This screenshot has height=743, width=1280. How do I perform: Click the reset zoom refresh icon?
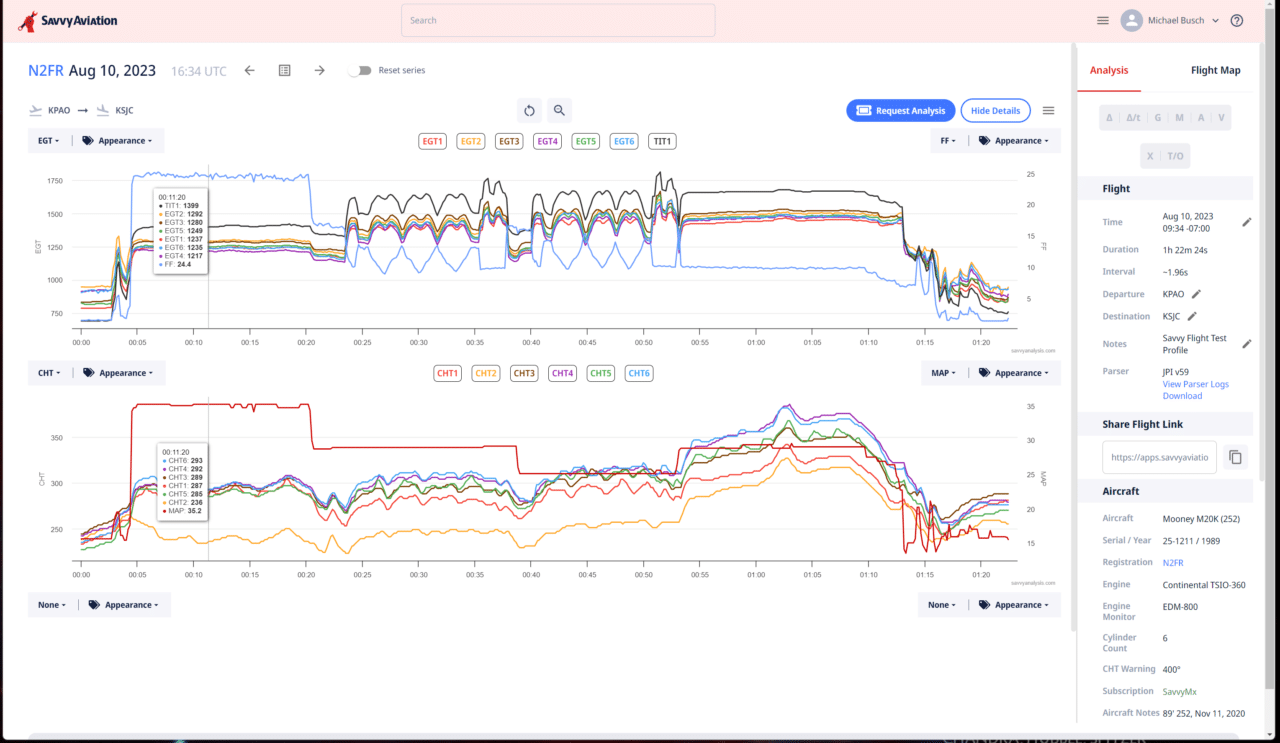tap(529, 111)
